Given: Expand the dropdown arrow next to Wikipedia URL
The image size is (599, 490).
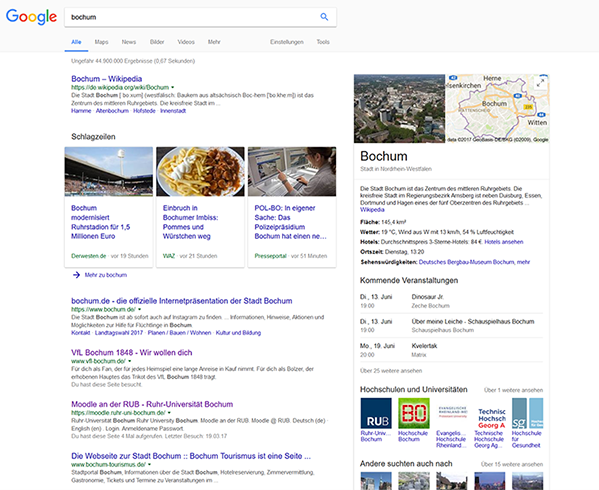Looking at the screenshot, I should coord(173,87).
